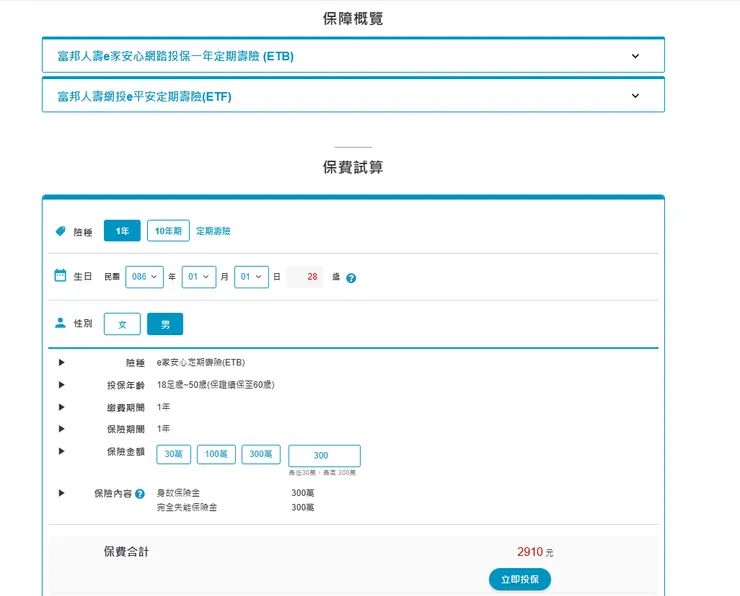Set coverage amount to 100萬
The height and width of the screenshot is (596, 740).
tap(216, 454)
